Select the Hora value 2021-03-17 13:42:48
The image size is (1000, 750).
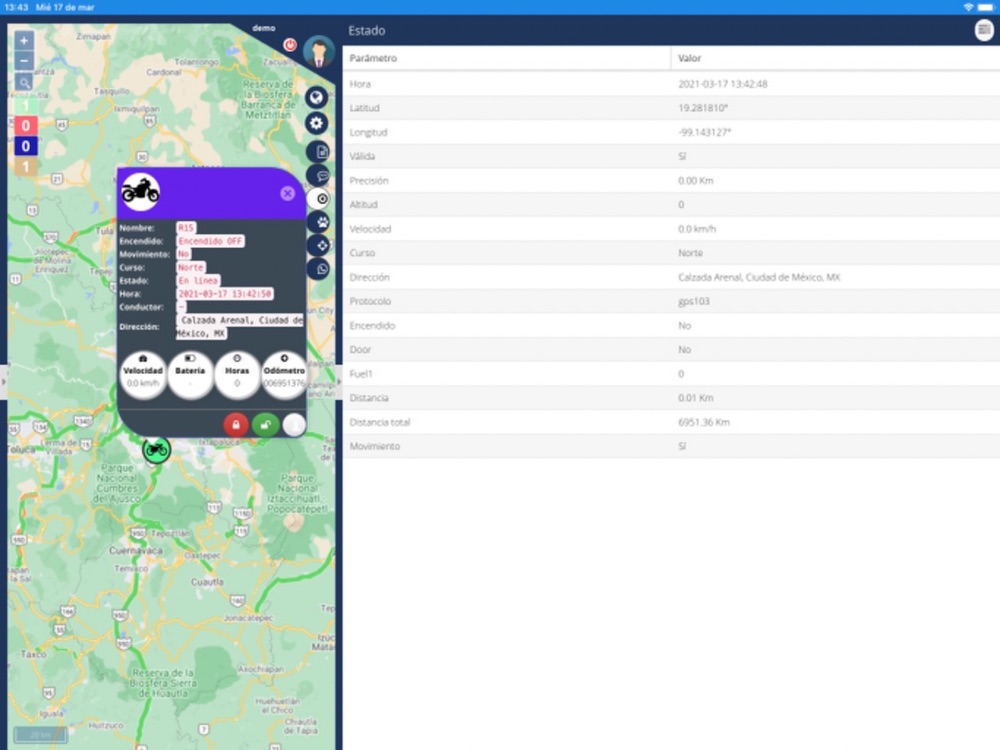723,84
